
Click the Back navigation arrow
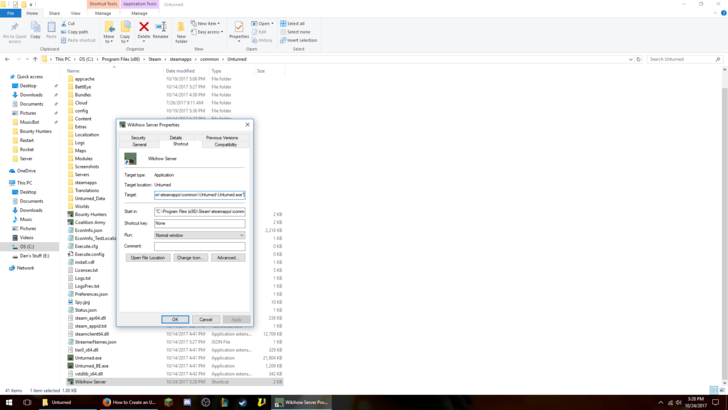click(x=7, y=59)
